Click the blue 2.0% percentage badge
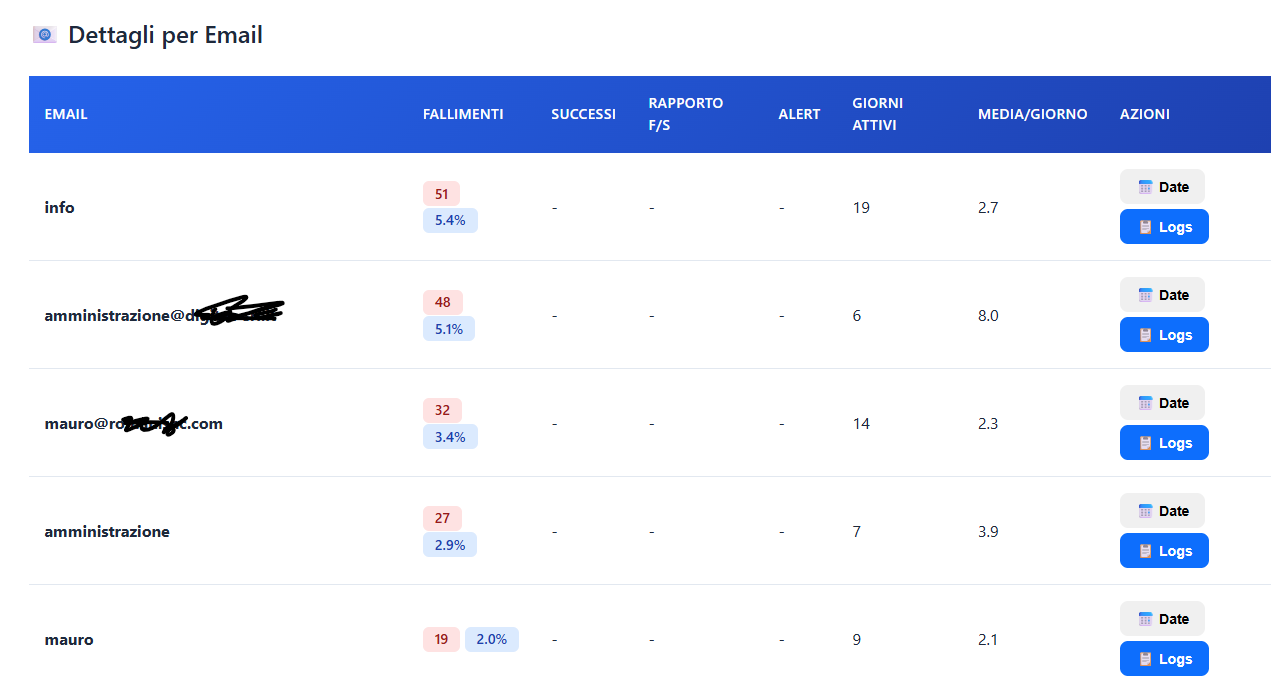This screenshot has height=689, width=1271. (x=491, y=639)
